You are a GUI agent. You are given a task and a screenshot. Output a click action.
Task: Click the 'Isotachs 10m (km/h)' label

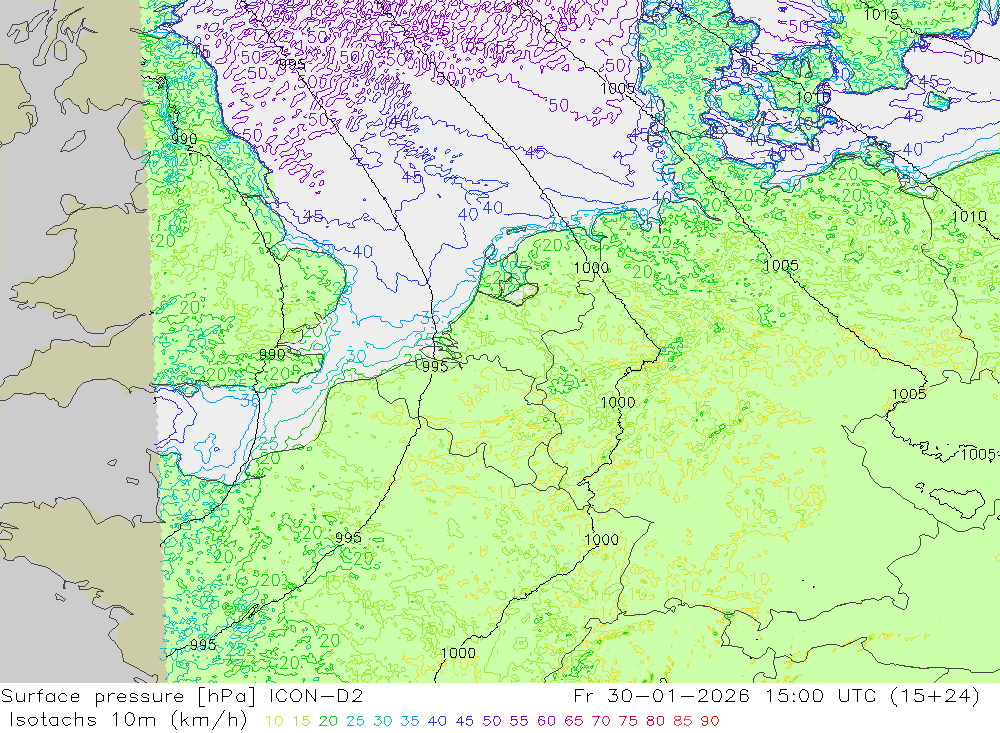point(128,720)
